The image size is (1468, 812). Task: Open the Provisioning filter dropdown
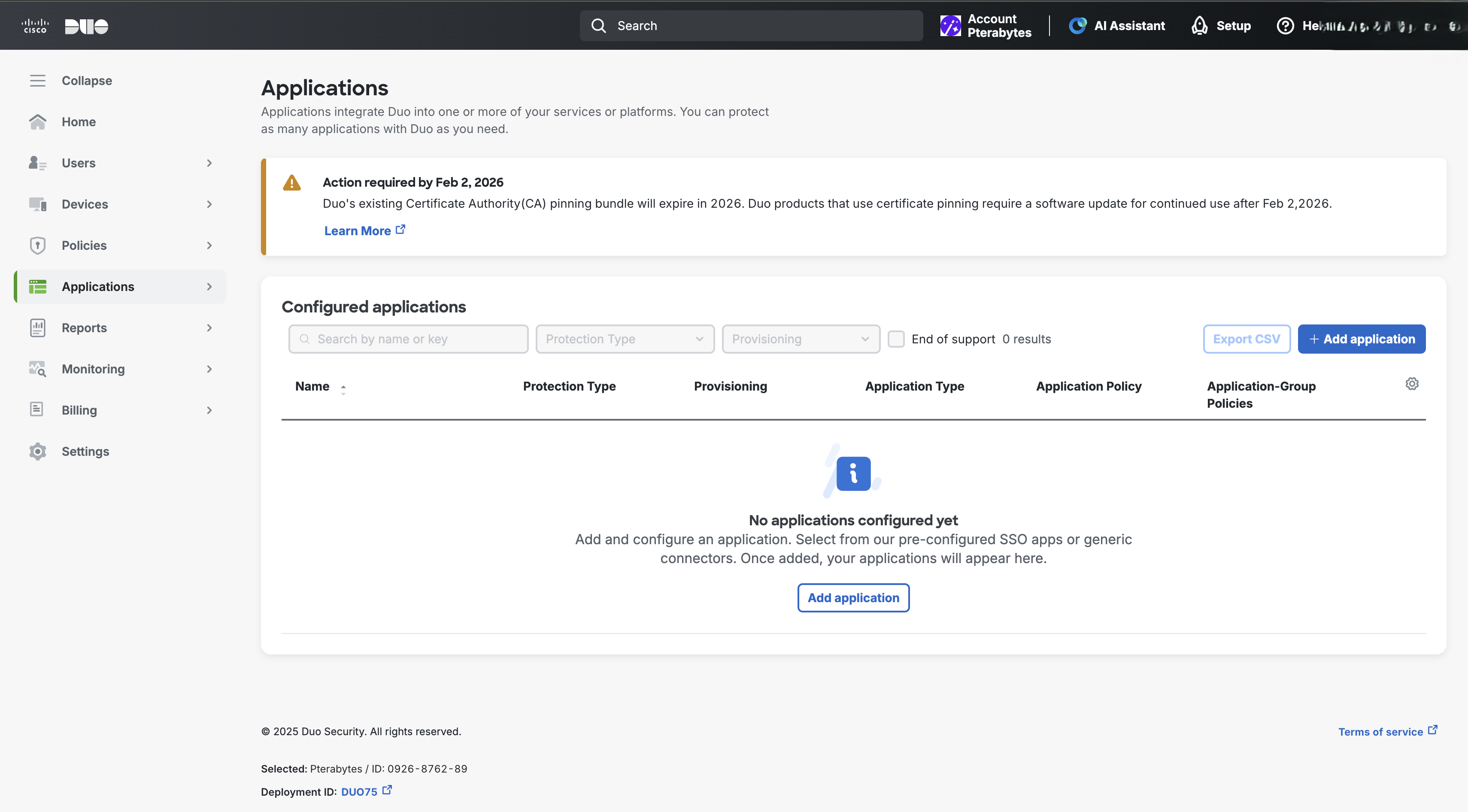(x=801, y=339)
